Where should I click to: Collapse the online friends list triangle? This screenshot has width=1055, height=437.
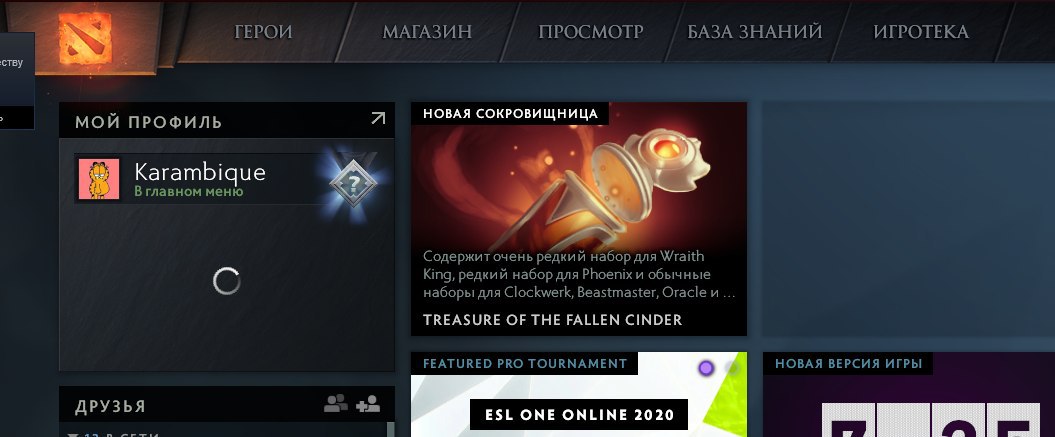(x=73, y=435)
